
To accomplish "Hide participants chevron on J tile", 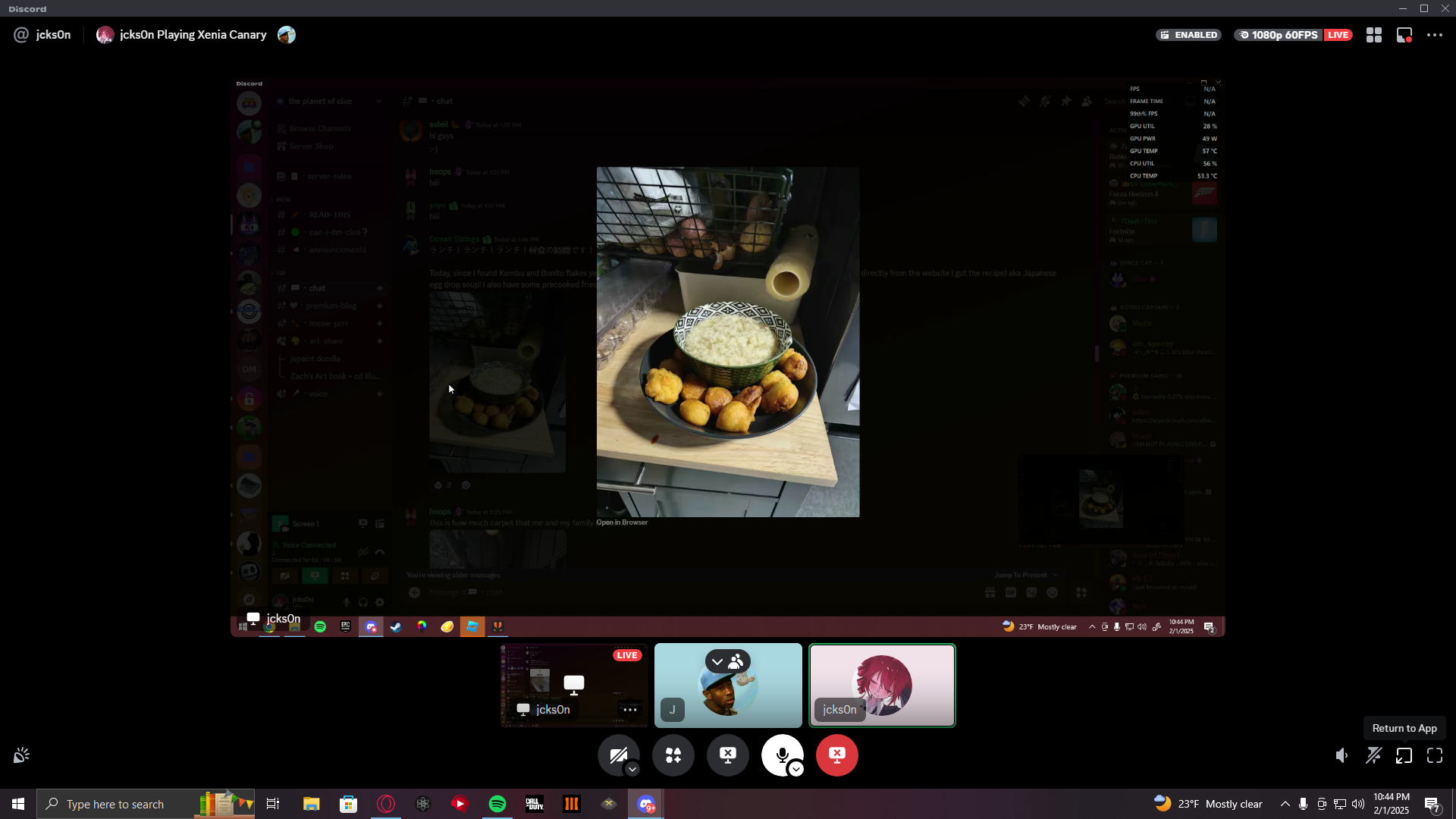I will click(717, 661).
